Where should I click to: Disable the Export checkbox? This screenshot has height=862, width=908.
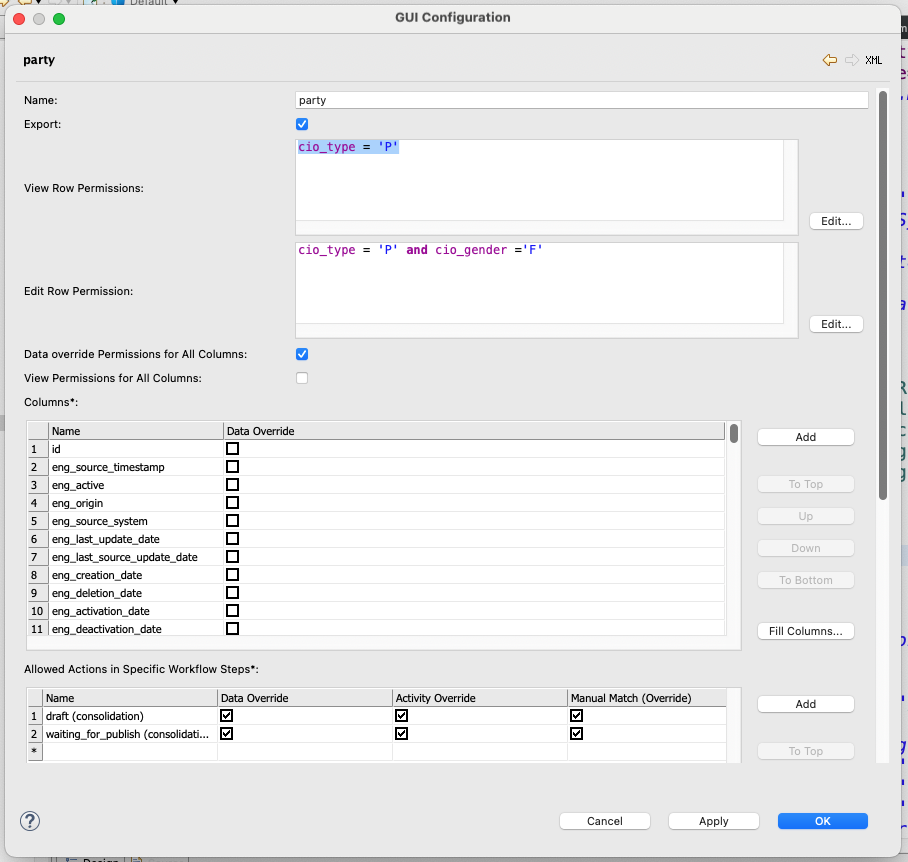pos(301,123)
